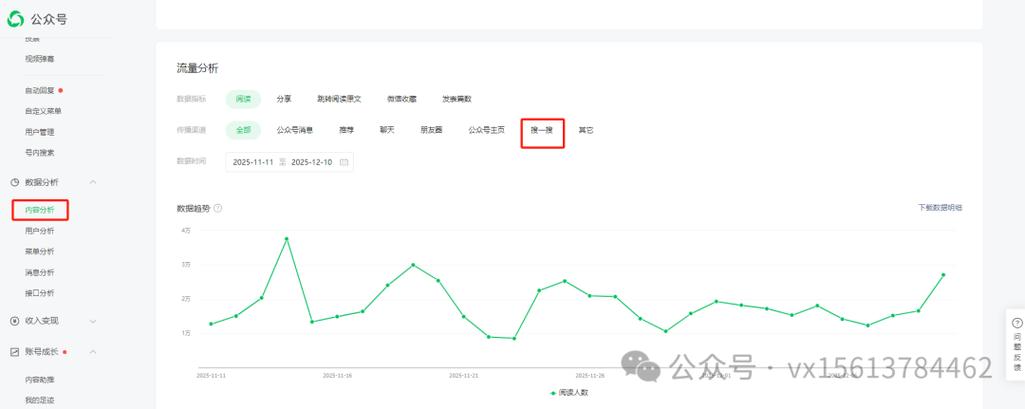Open 内容助推 under 账号成长

point(40,380)
